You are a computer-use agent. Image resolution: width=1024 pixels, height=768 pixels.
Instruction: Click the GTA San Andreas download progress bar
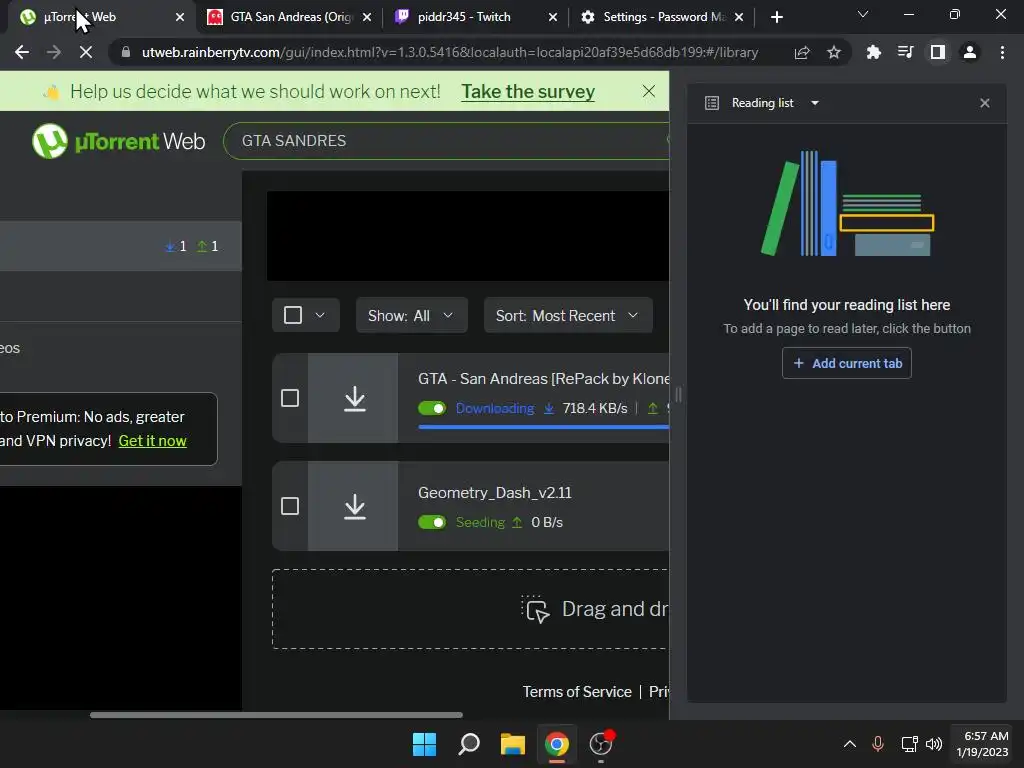click(x=543, y=427)
